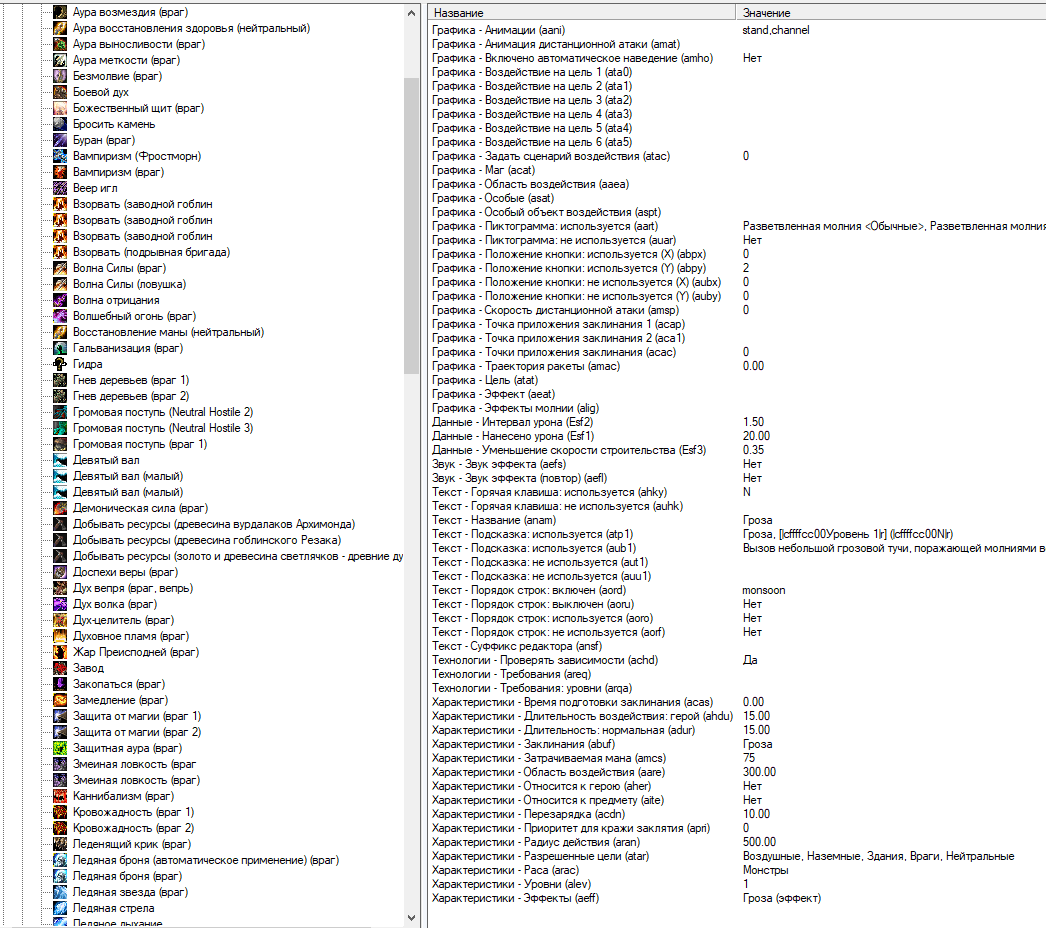Select Волна Силы (ловушка) entry
This screenshot has width=1046, height=928.
click(x=129, y=284)
